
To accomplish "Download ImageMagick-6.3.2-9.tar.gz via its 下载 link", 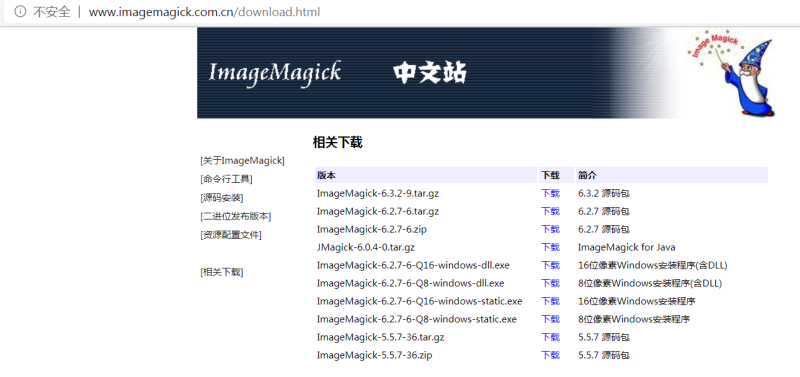I will (551, 193).
